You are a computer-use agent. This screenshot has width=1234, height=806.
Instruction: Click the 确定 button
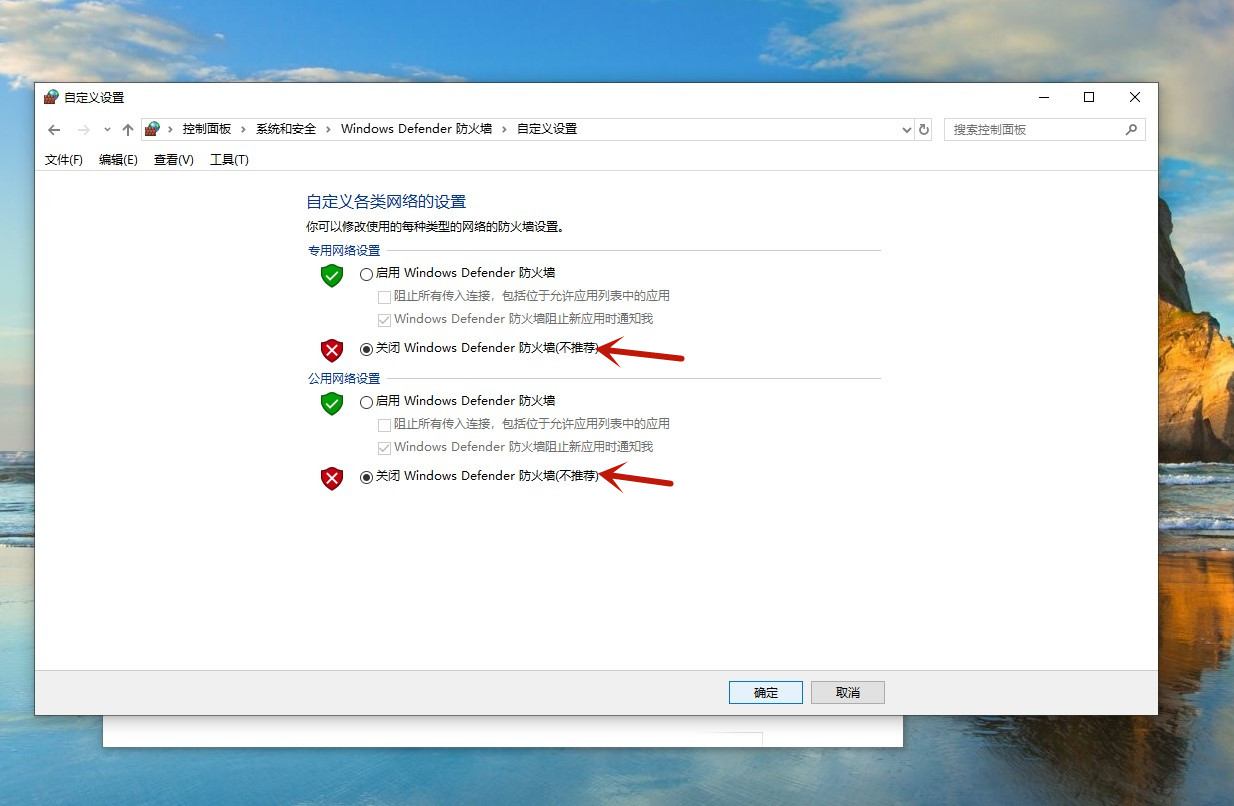coord(766,693)
